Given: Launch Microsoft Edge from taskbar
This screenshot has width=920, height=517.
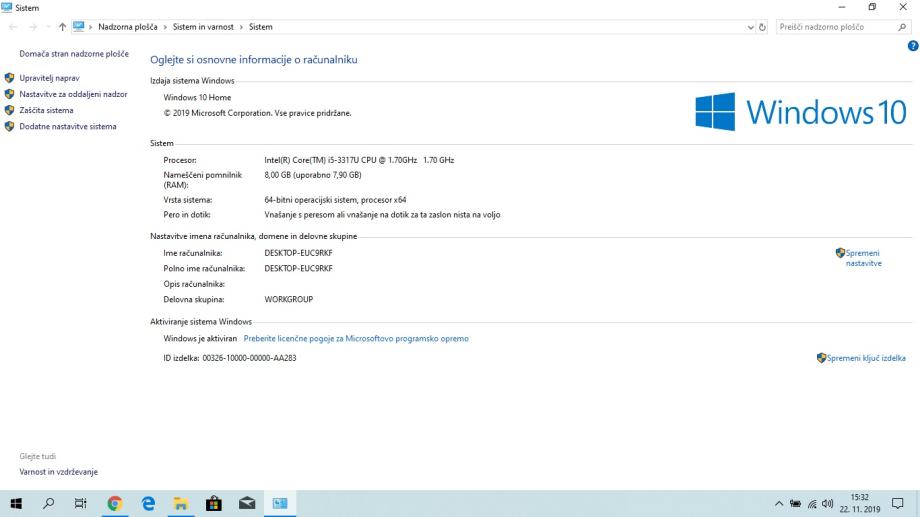Looking at the screenshot, I should pyautogui.click(x=148, y=504).
